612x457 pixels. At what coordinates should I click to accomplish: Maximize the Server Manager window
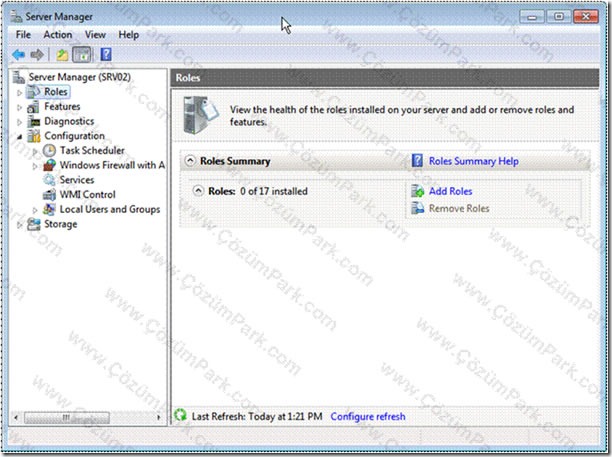[x=559, y=17]
